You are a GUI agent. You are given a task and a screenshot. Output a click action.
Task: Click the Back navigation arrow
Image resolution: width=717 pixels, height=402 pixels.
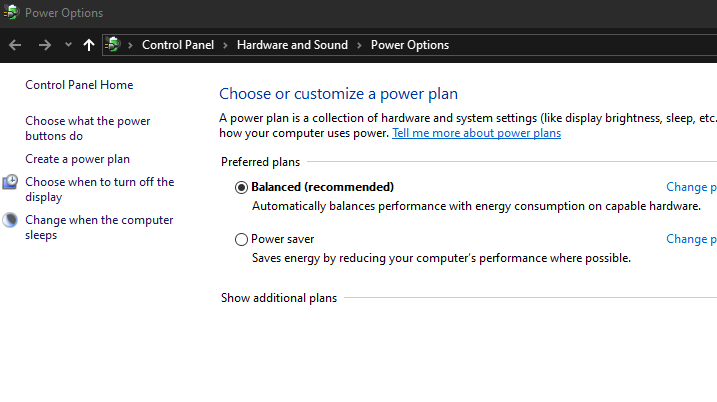pos(15,45)
